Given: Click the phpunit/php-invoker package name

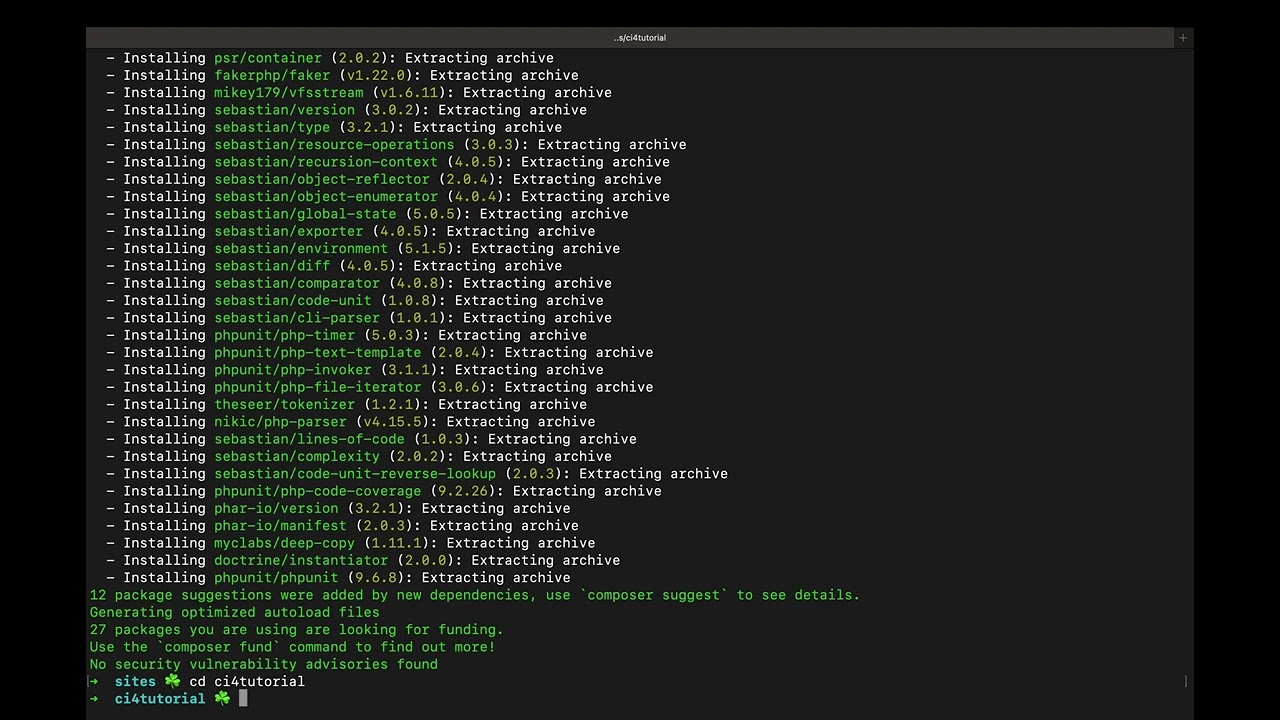Looking at the screenshot, I should [x=293, y=370].
